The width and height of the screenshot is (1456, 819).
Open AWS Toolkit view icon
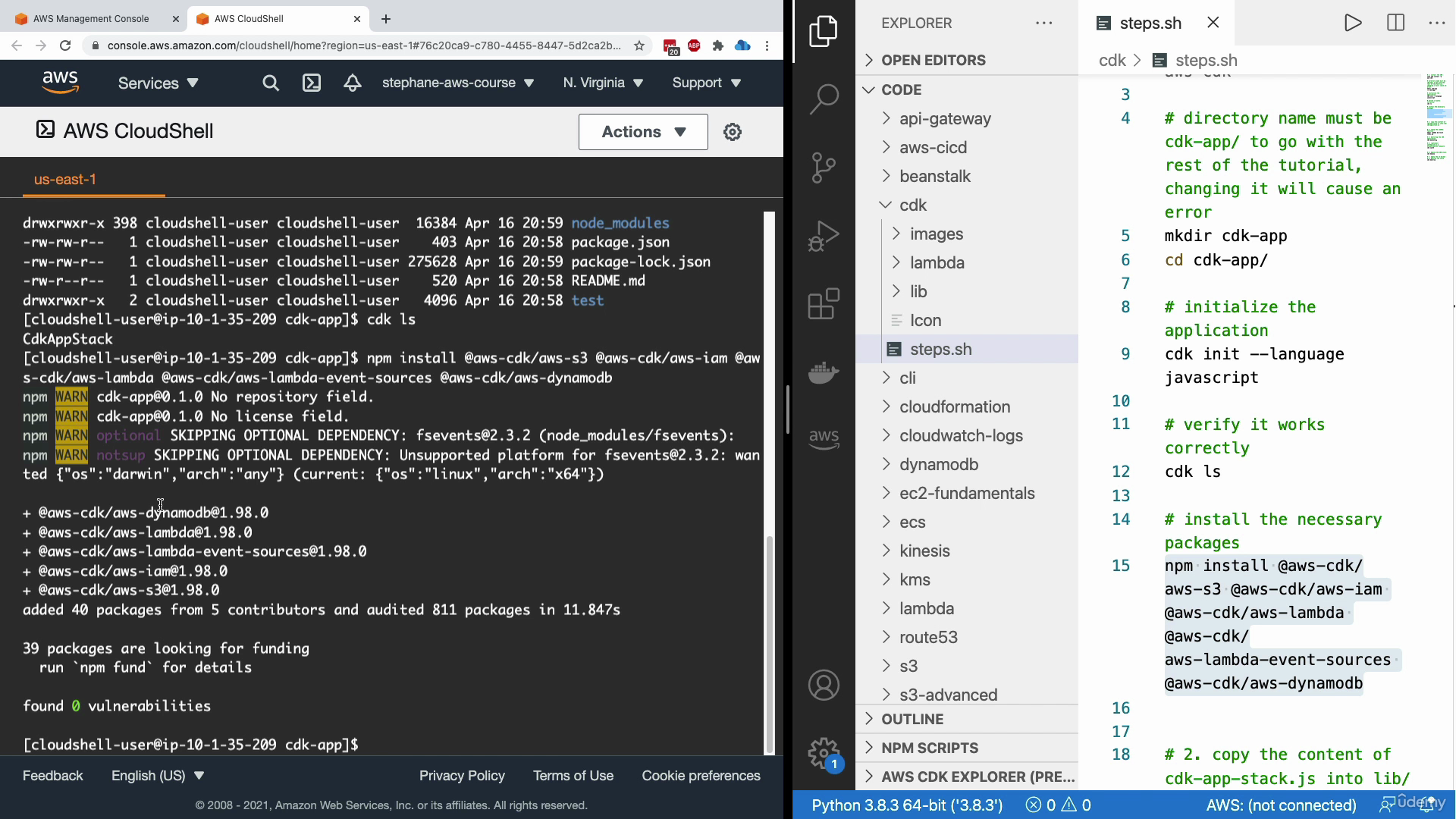click(824, 438)
